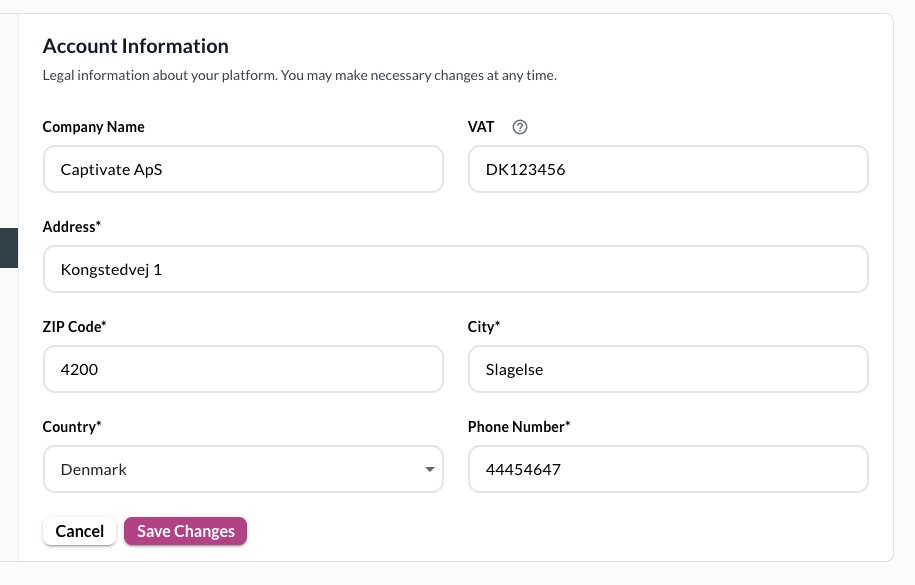Click the Address* label
Viewport: 915px width, 585px height.
pyautogui.click(x=72, y=227)
